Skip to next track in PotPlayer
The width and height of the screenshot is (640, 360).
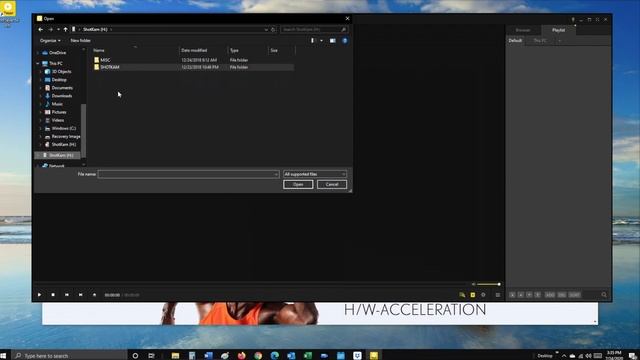point(80,295)
